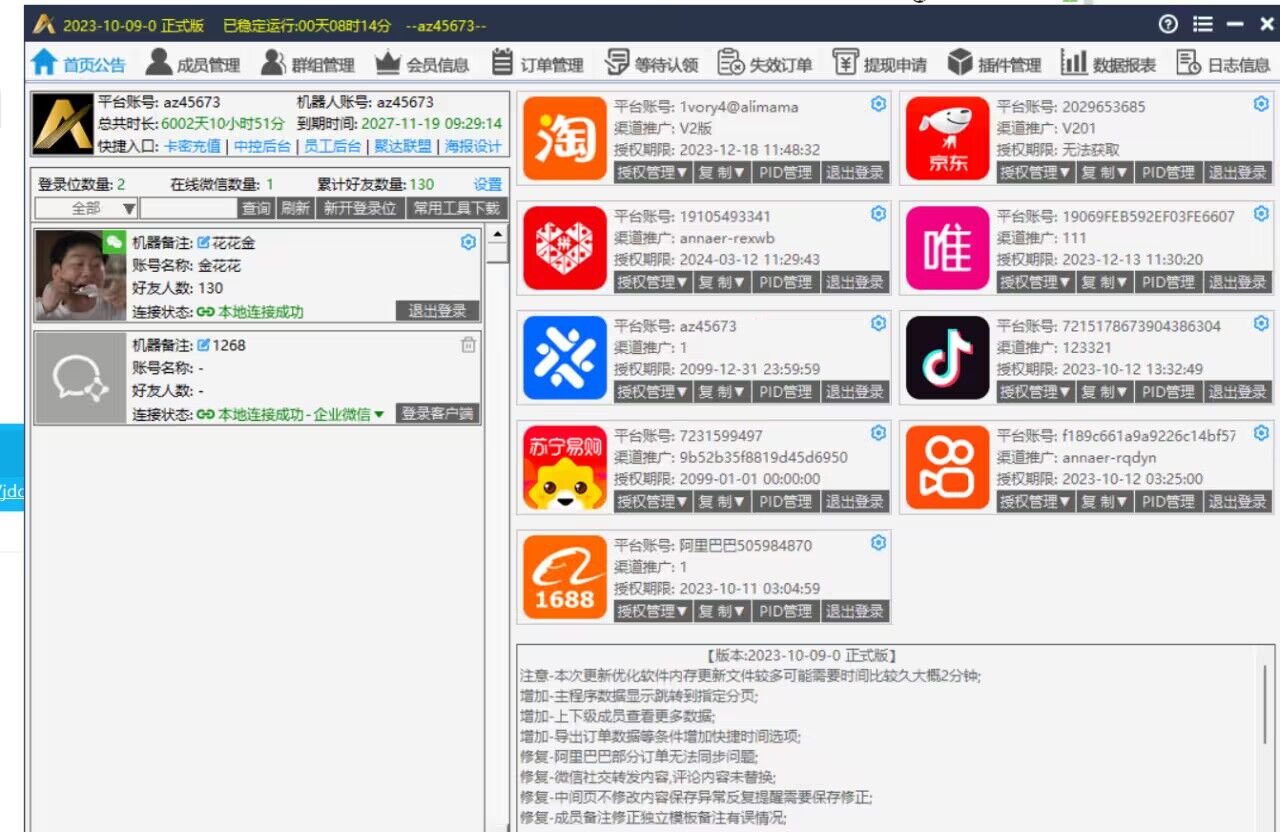The image size is (1280, 832).
Task: Click the 金花花 account avatar photo
Action: point(81,275)
